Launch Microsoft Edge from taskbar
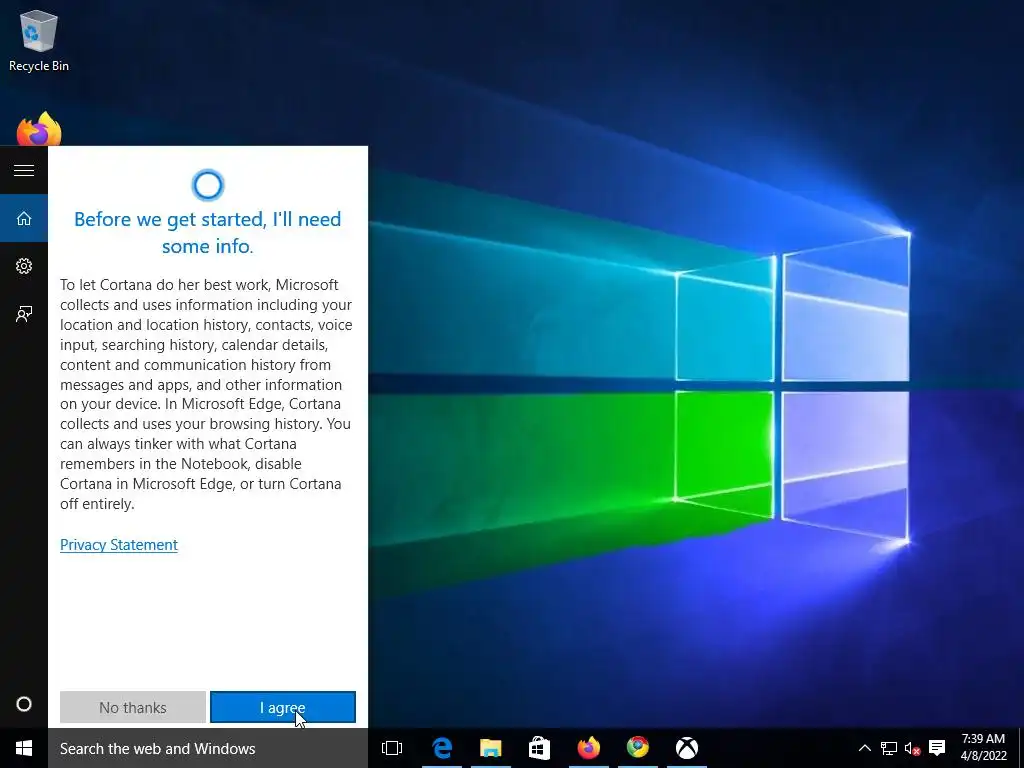This screenshot has width=1024, height=768. 442,748
